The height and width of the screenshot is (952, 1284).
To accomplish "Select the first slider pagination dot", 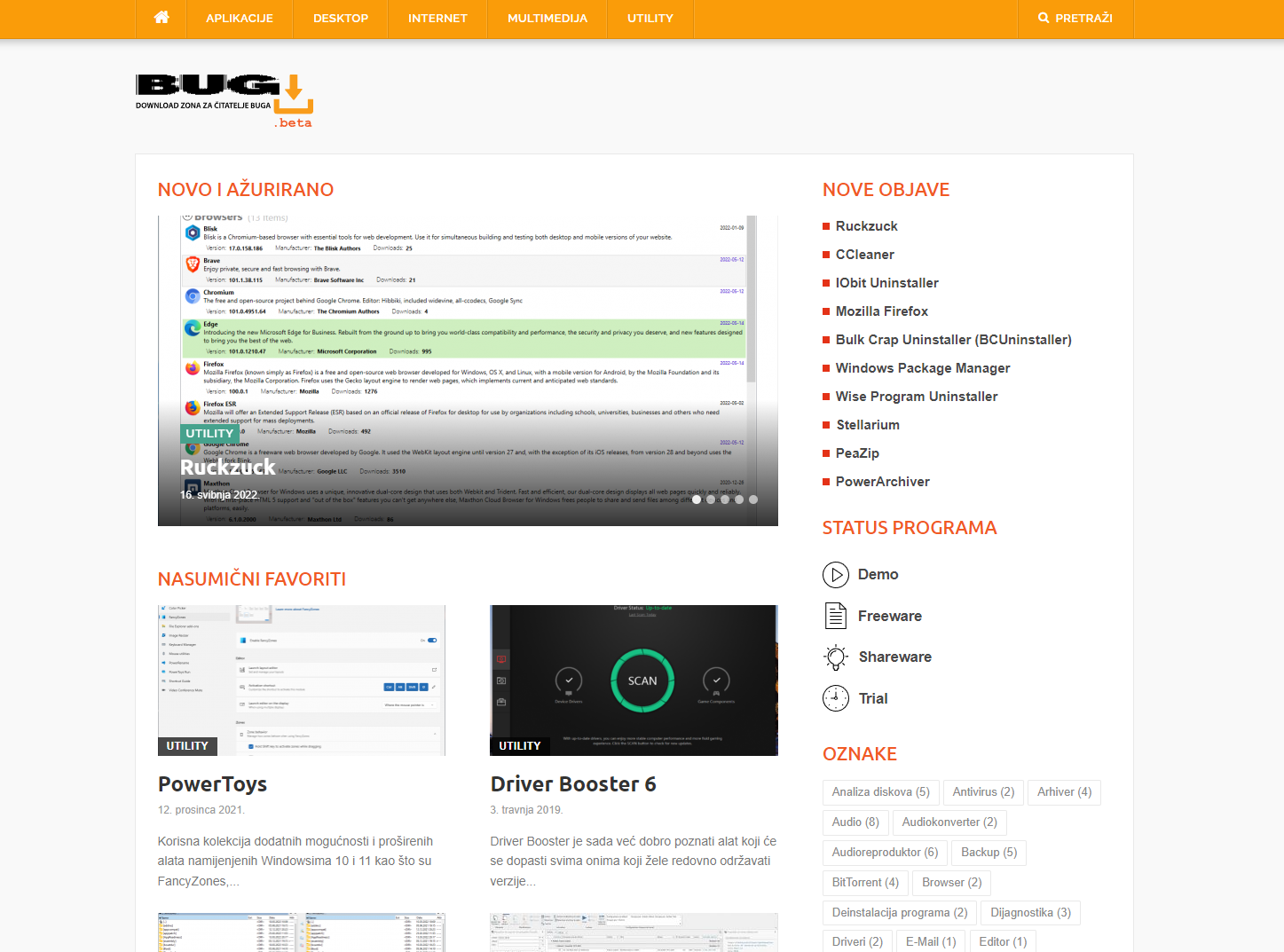I will (697, 500).
